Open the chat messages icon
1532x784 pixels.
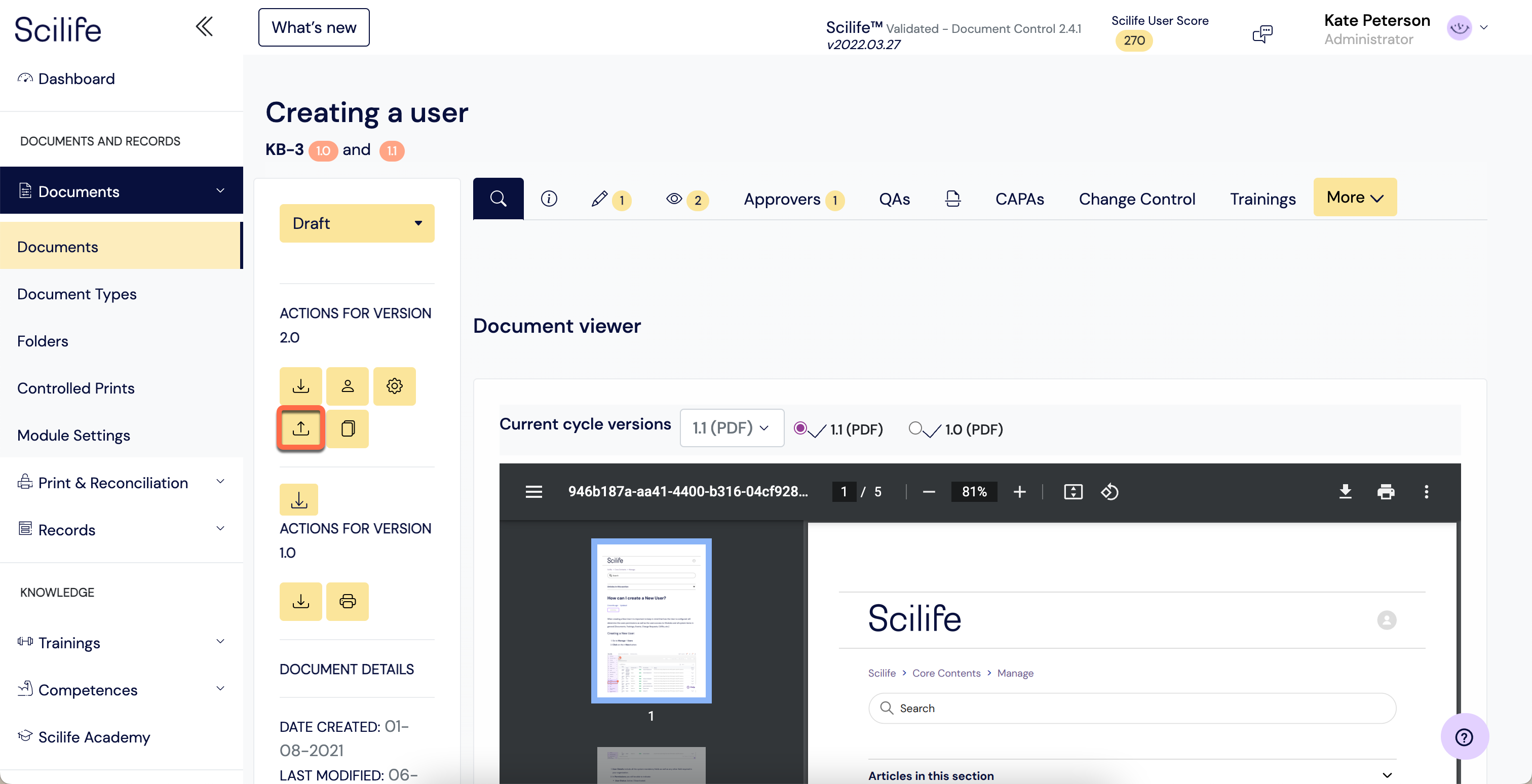point(1262,33)
